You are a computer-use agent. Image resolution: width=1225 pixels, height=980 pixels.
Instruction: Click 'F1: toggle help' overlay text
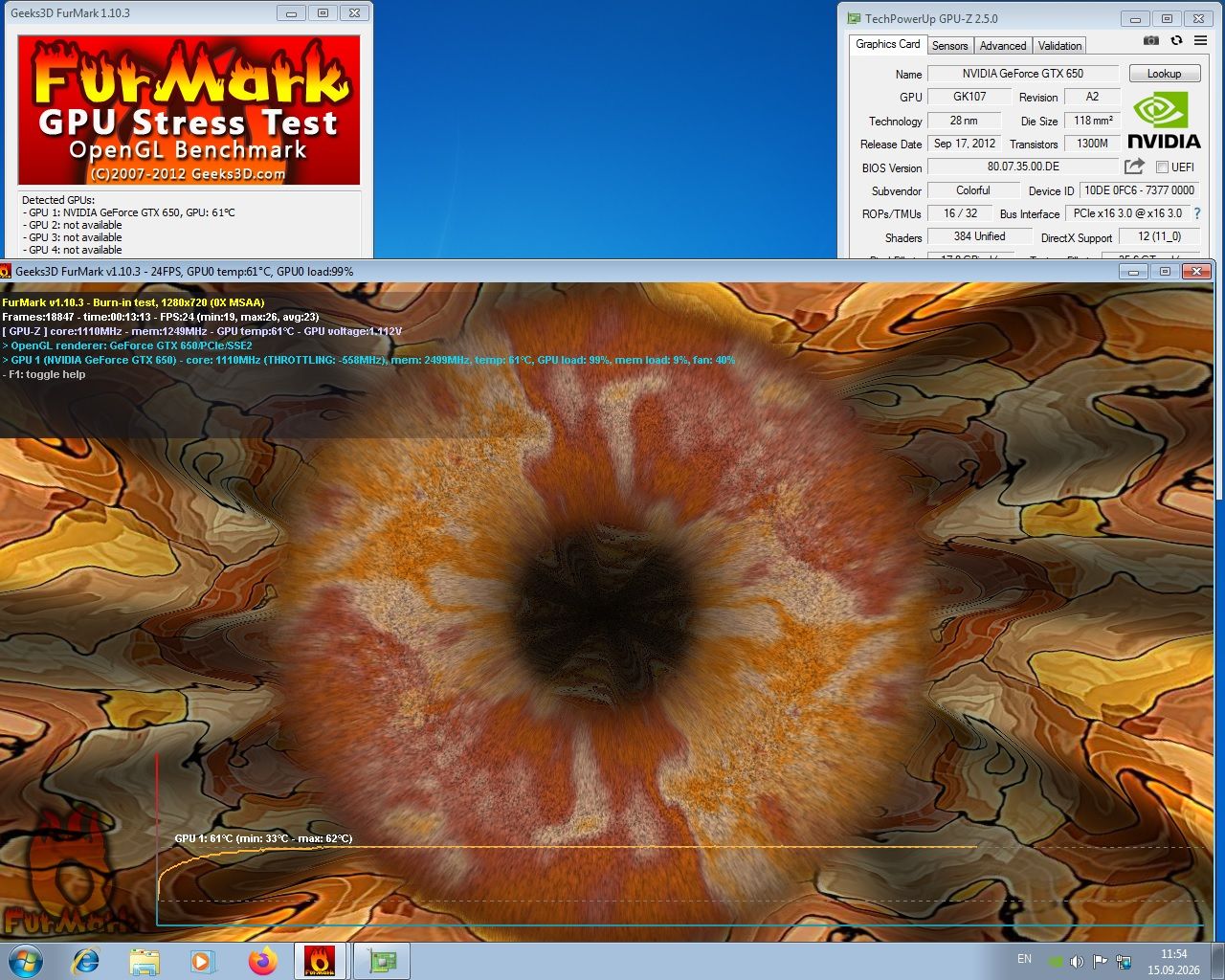click(x=44, y=374)
